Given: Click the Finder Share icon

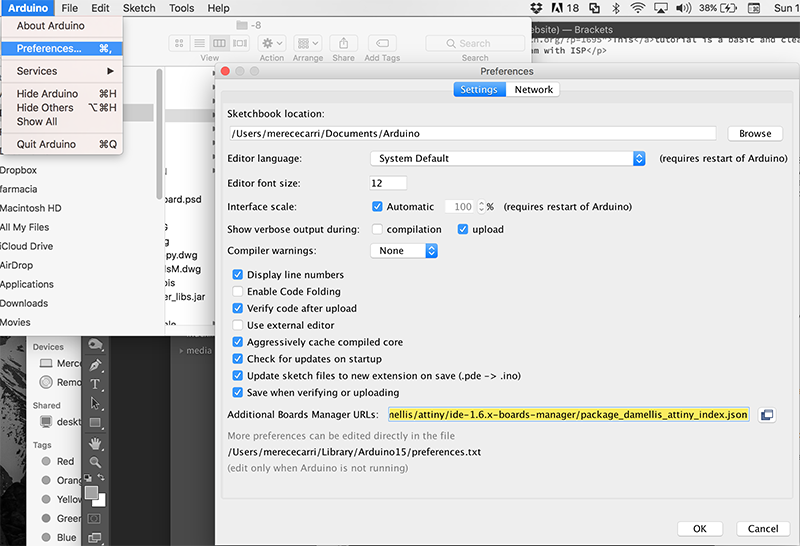Looking at the screenshot, I should click(343, 43).
